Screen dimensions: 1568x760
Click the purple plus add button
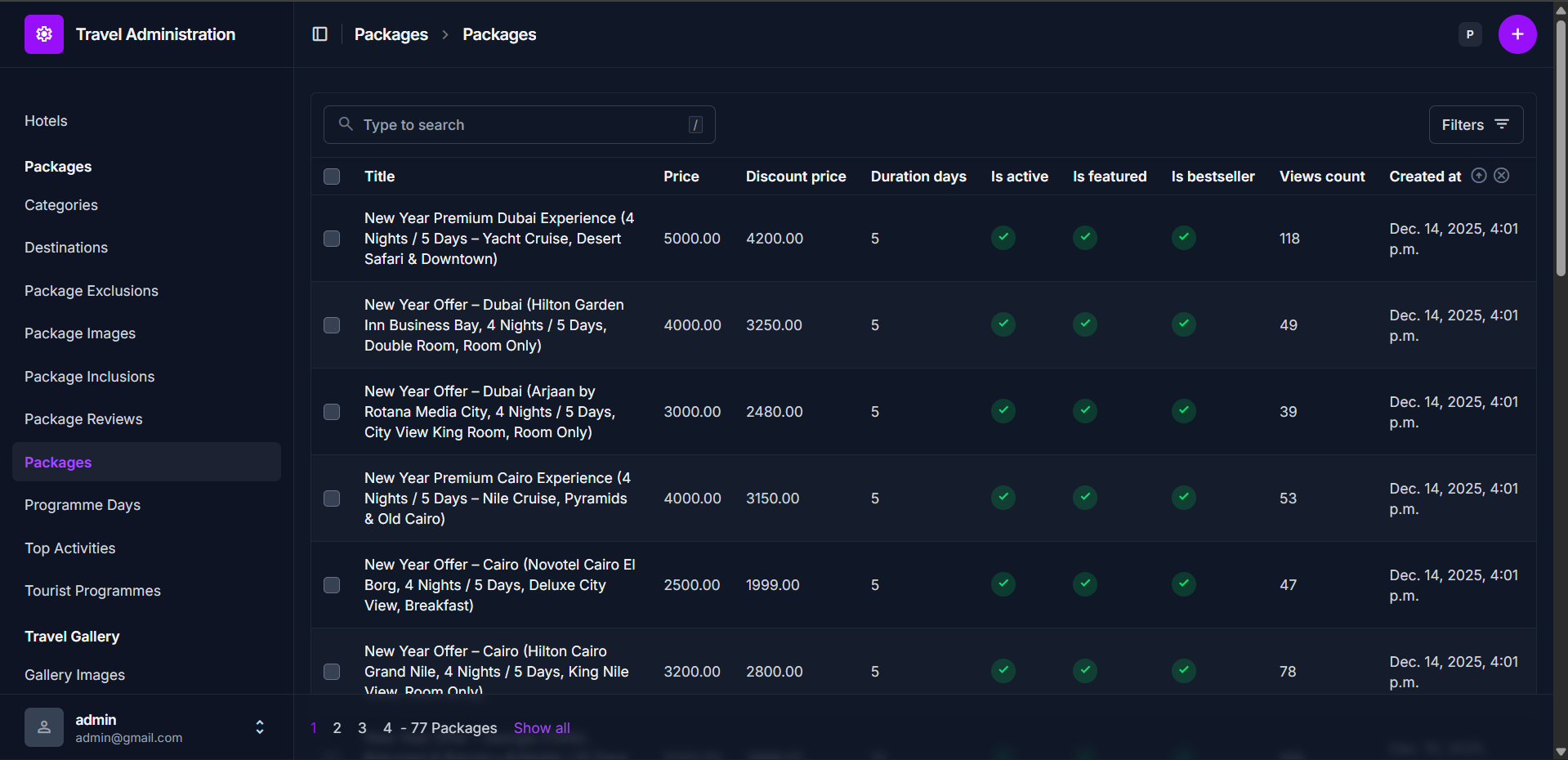[1517, 34]
